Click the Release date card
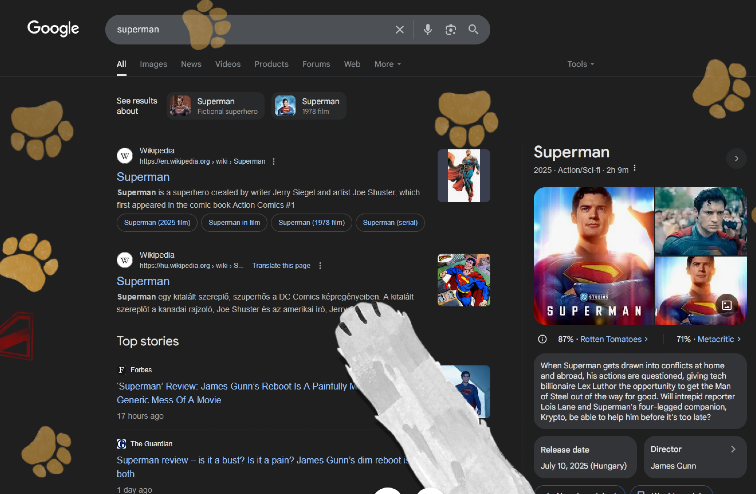 [585, 457]
